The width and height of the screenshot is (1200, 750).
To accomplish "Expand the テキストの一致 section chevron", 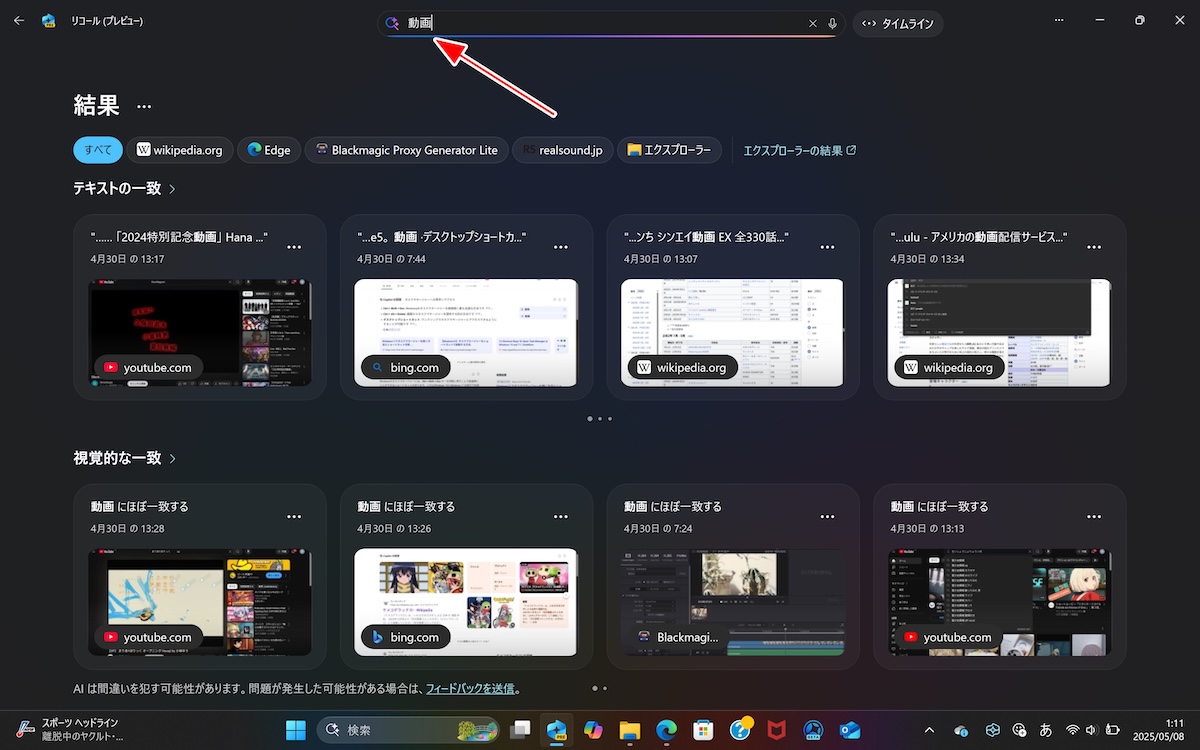I will click(172, 189).
